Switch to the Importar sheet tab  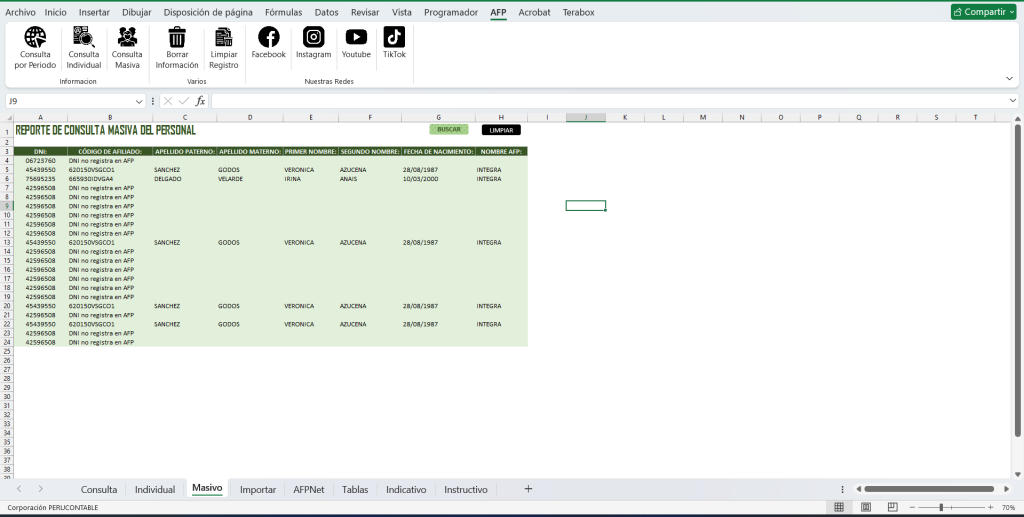coord(258,489)
